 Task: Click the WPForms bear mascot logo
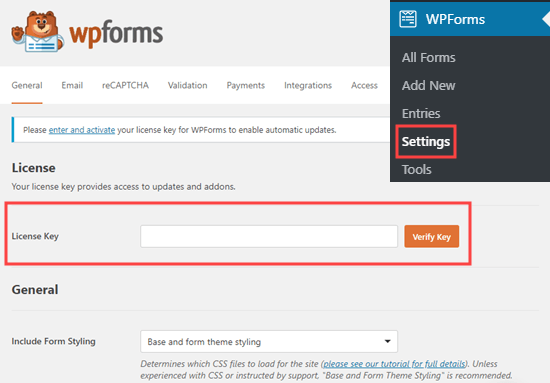[38, 31]
